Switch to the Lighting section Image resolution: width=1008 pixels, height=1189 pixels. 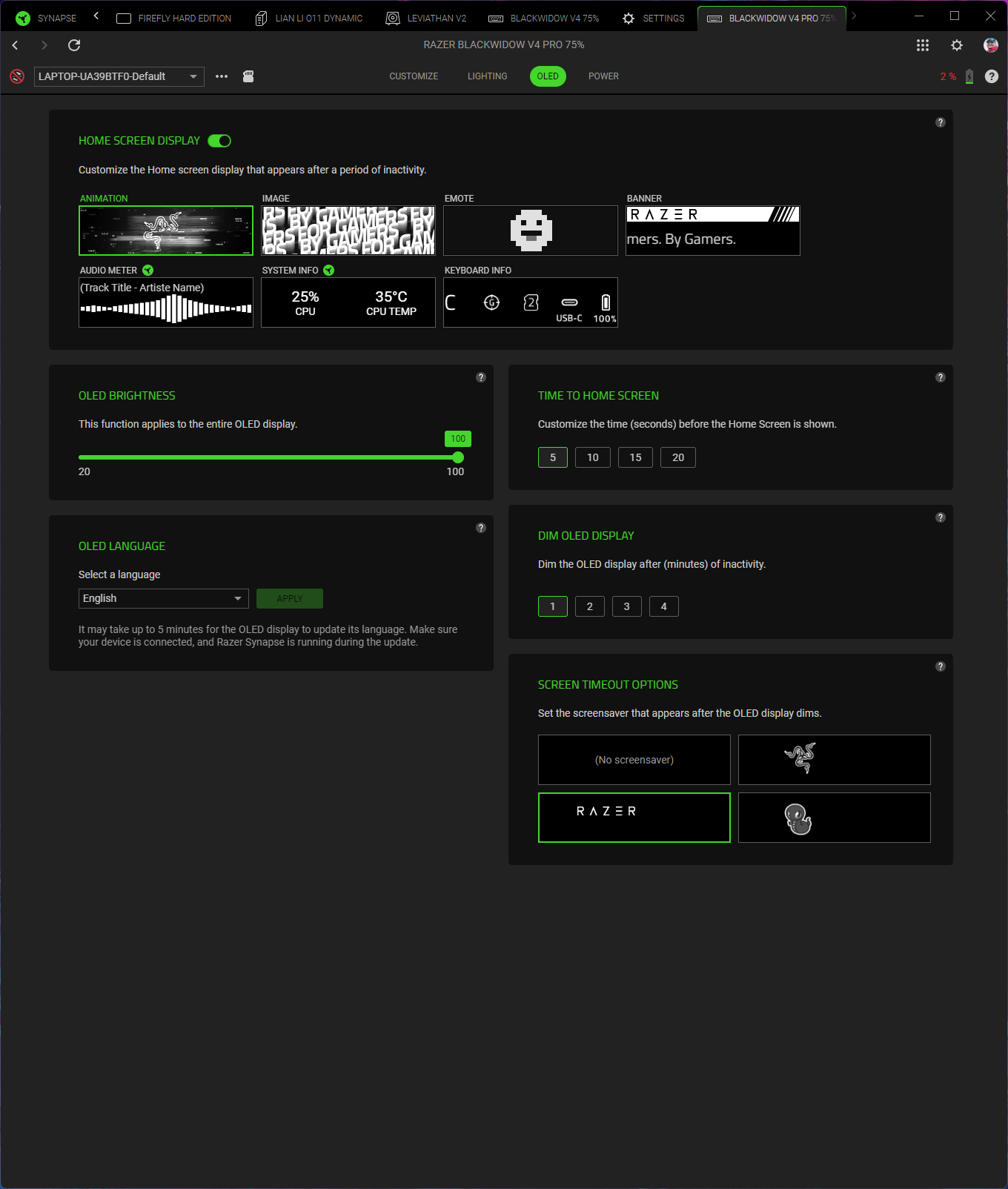point(488,76)
